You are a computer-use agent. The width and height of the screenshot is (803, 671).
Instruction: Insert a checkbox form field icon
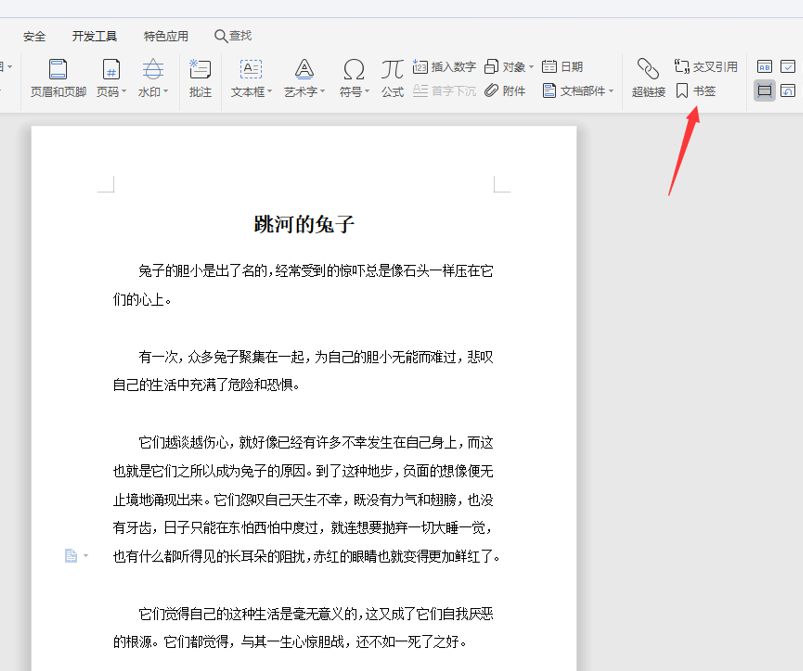pyautogui.click(x=788, y=67)
